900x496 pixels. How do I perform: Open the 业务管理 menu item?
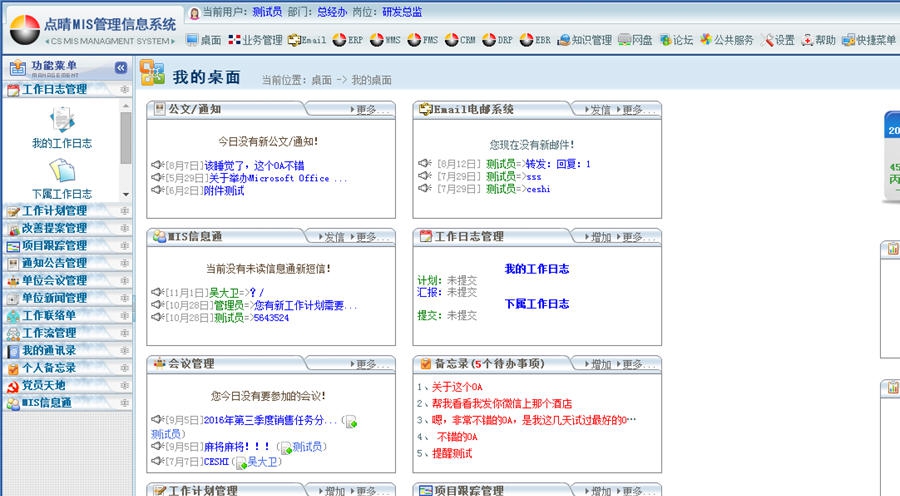pyautogui.click(x=255, y=41)
